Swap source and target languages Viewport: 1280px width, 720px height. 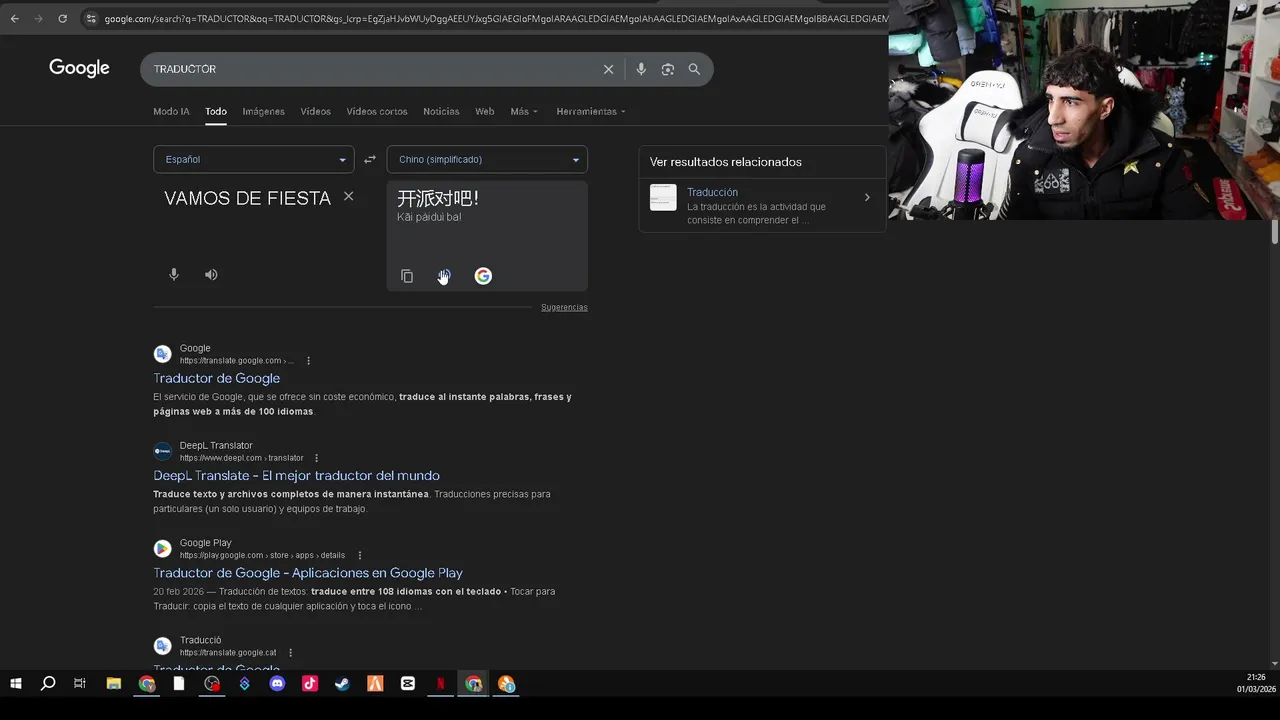coord(370,160)
